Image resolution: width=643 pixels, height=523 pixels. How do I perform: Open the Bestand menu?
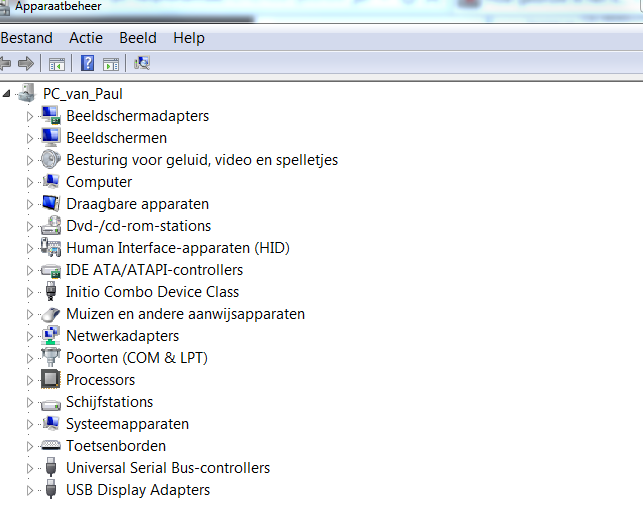point(27,38)
